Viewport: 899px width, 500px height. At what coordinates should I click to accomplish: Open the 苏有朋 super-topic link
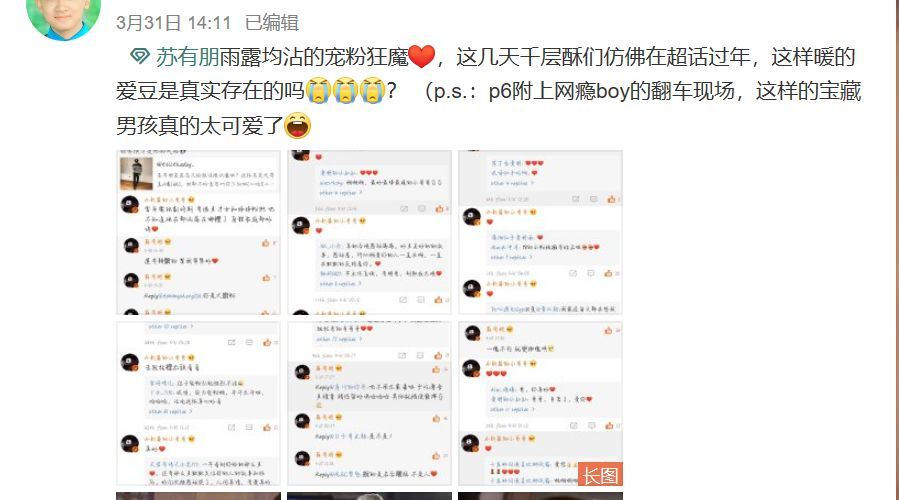[187, 57]
